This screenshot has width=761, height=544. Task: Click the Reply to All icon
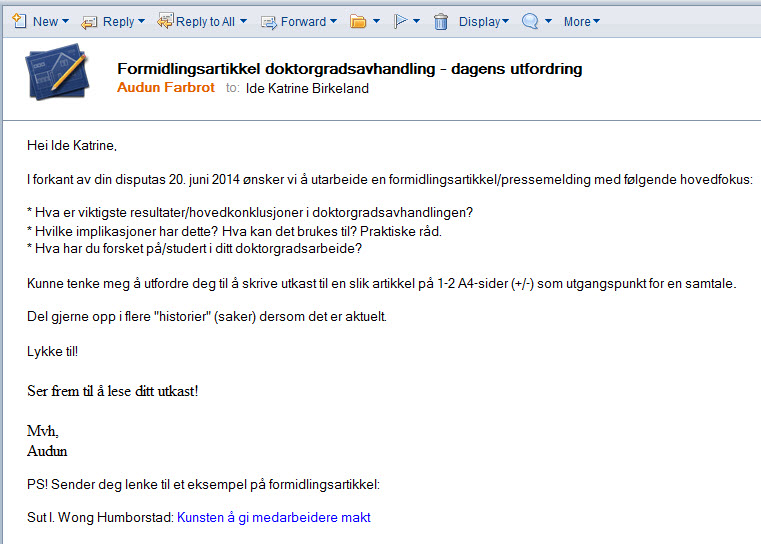click(165, 21)
